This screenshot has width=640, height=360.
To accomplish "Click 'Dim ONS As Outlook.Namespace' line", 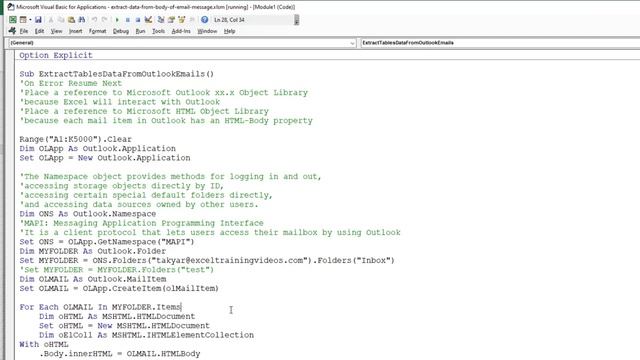I will 88,214.
